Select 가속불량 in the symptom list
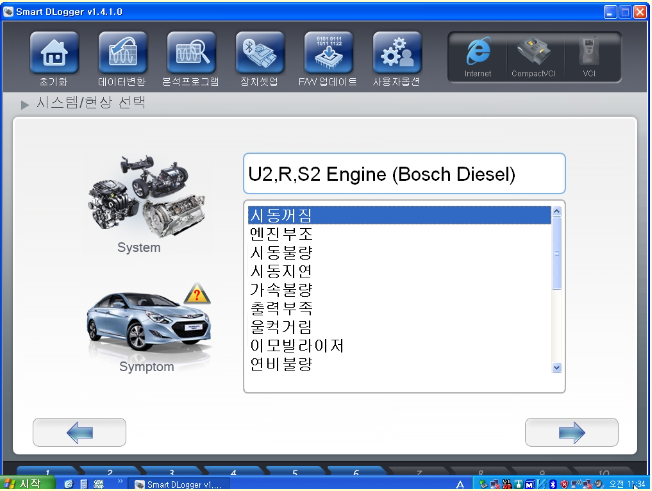The image size is (652, 491). [399, 290]
